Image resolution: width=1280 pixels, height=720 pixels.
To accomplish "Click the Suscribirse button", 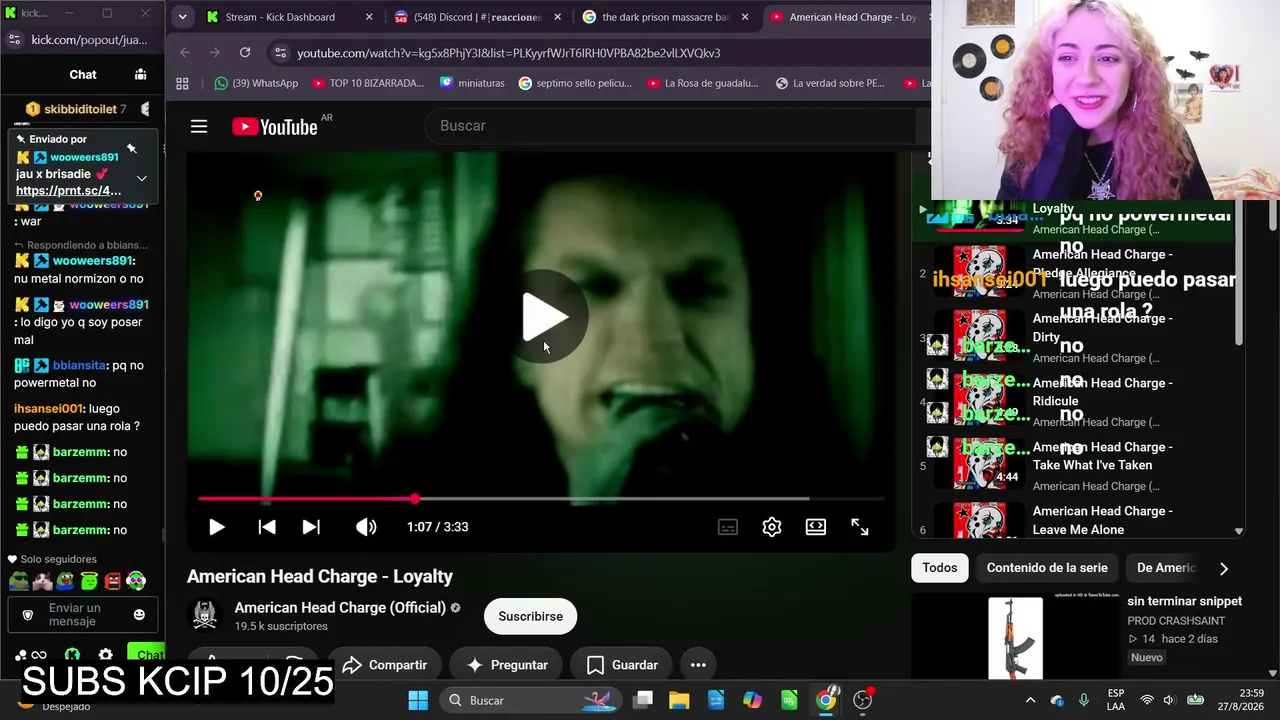I will 531,616.
